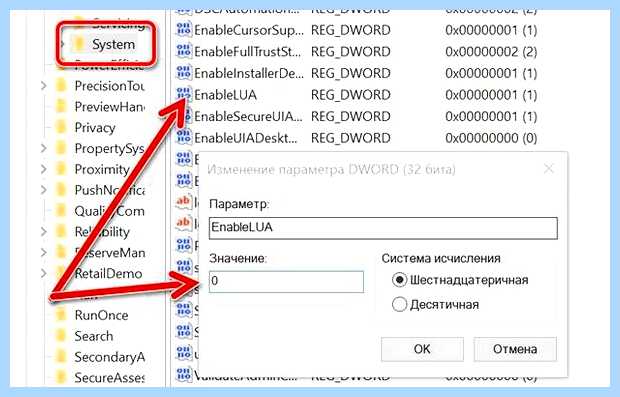The height and width of the screenshot is (397, 620).
Task: Click the EnableInstallerDe DWORD icon
Action: click(183, 73)
